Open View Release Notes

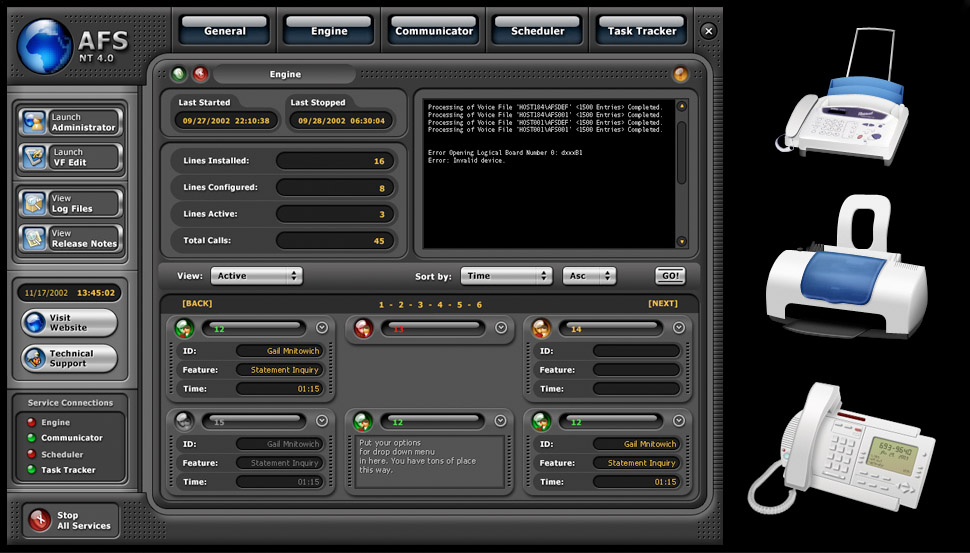click(71, 238)
